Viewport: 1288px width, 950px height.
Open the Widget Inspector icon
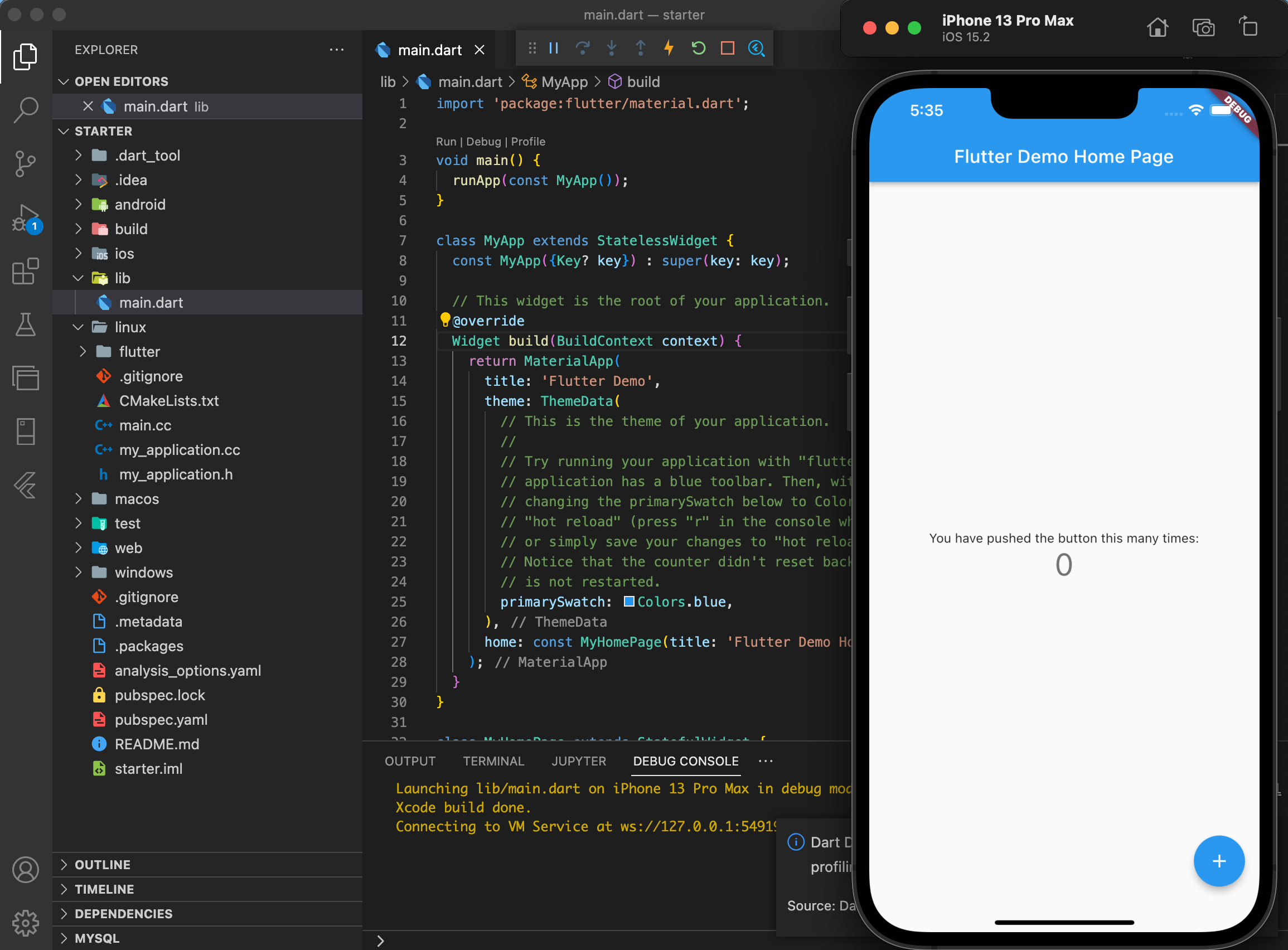[756, 49]
